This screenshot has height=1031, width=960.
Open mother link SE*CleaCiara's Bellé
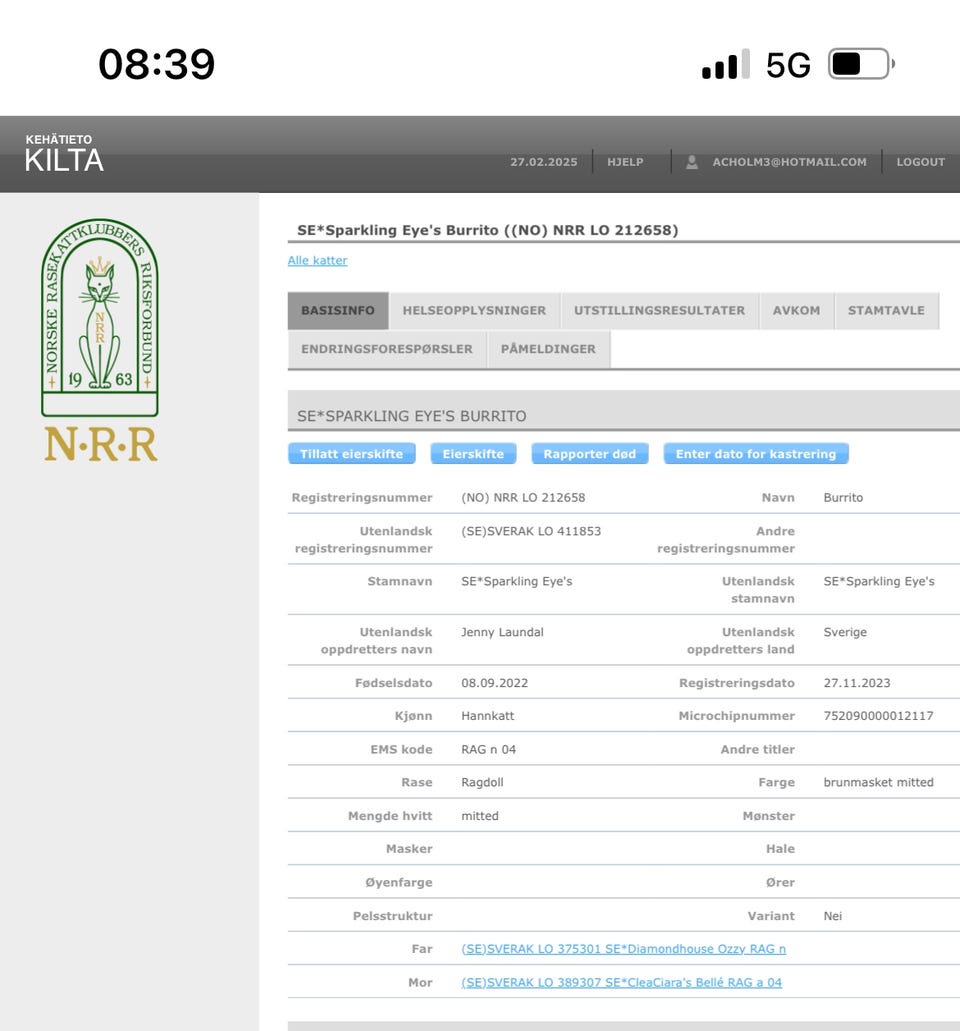pyautogui.click(x=621, y=982)
